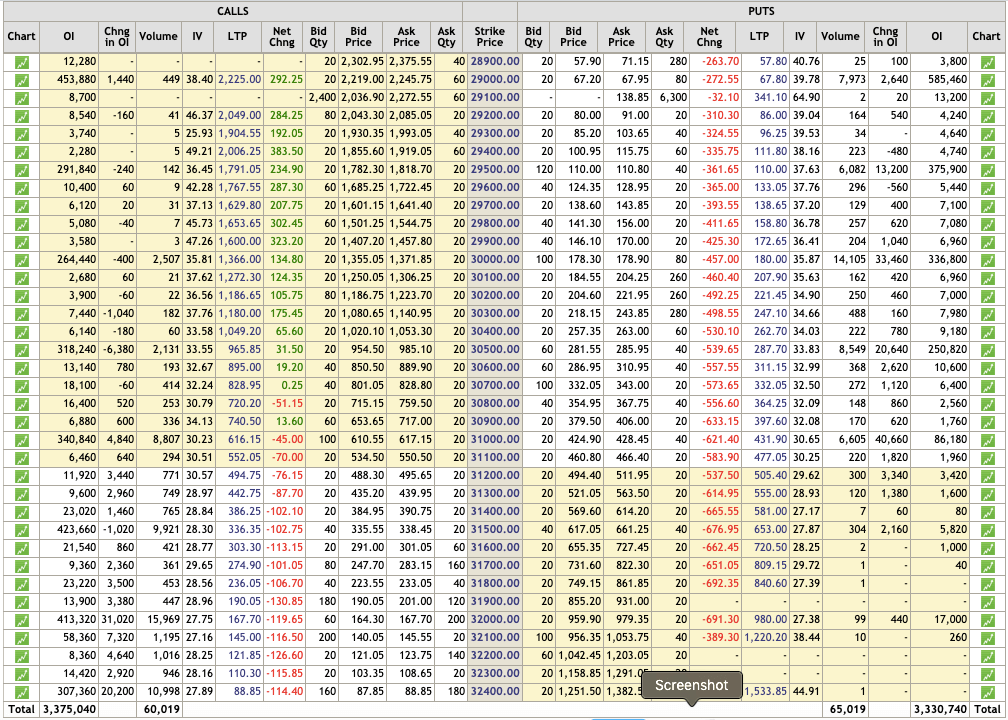Open puts LTP link 1,220.20
Screen dimensions: 1008x720
coord(766,638)
